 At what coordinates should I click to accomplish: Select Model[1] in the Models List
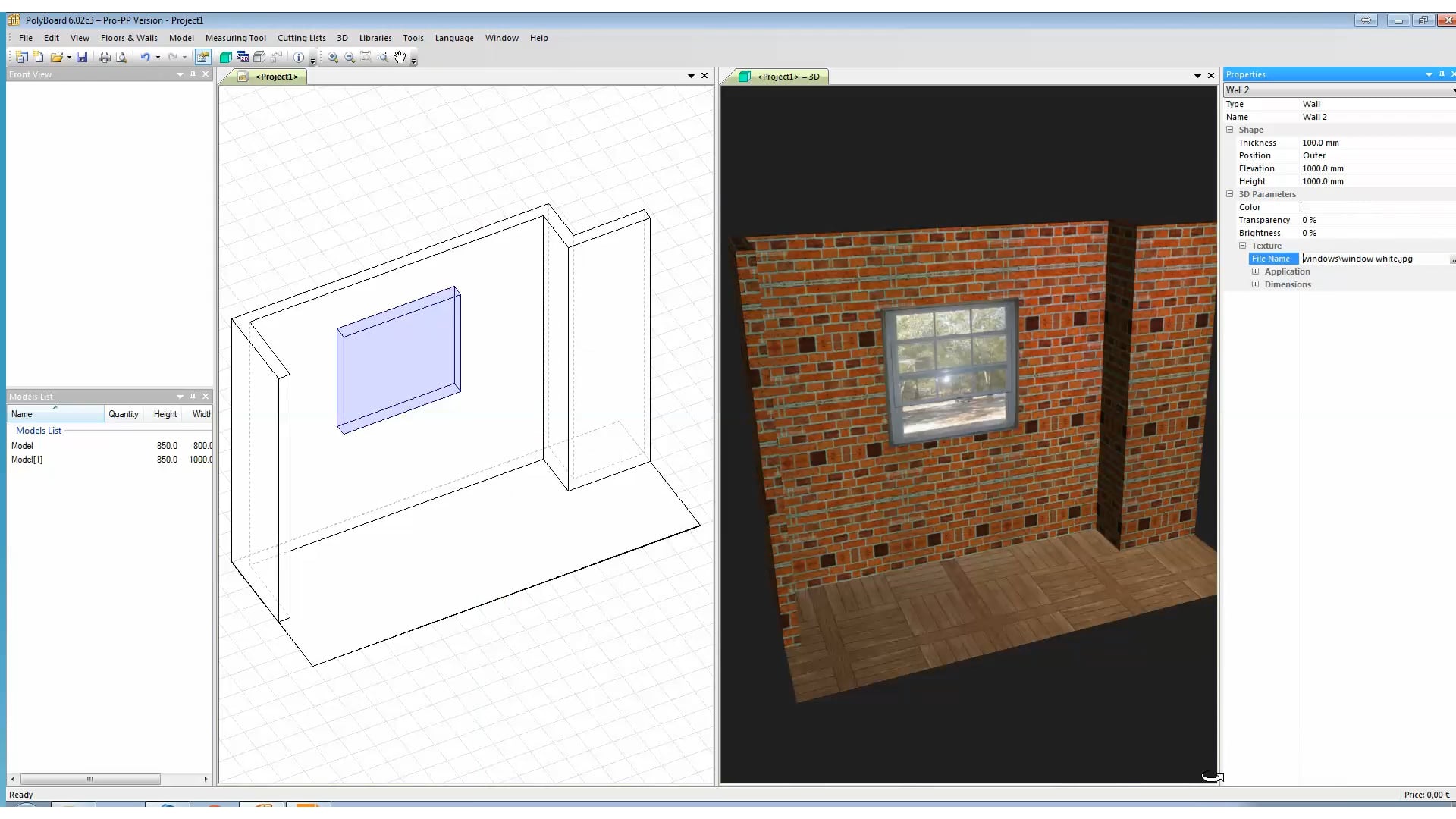pos(27,460)
